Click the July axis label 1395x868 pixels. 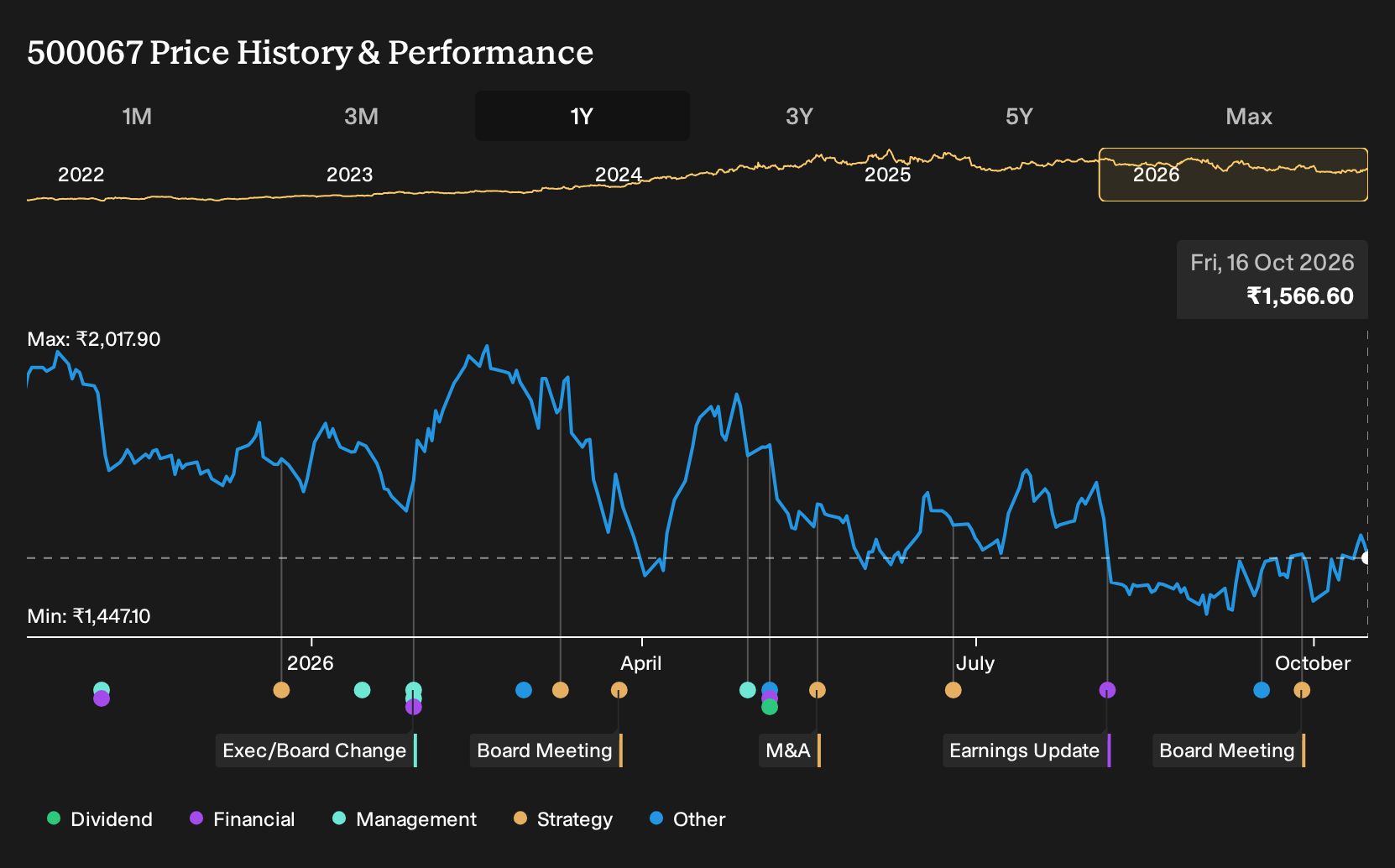(x=975, y=663)
